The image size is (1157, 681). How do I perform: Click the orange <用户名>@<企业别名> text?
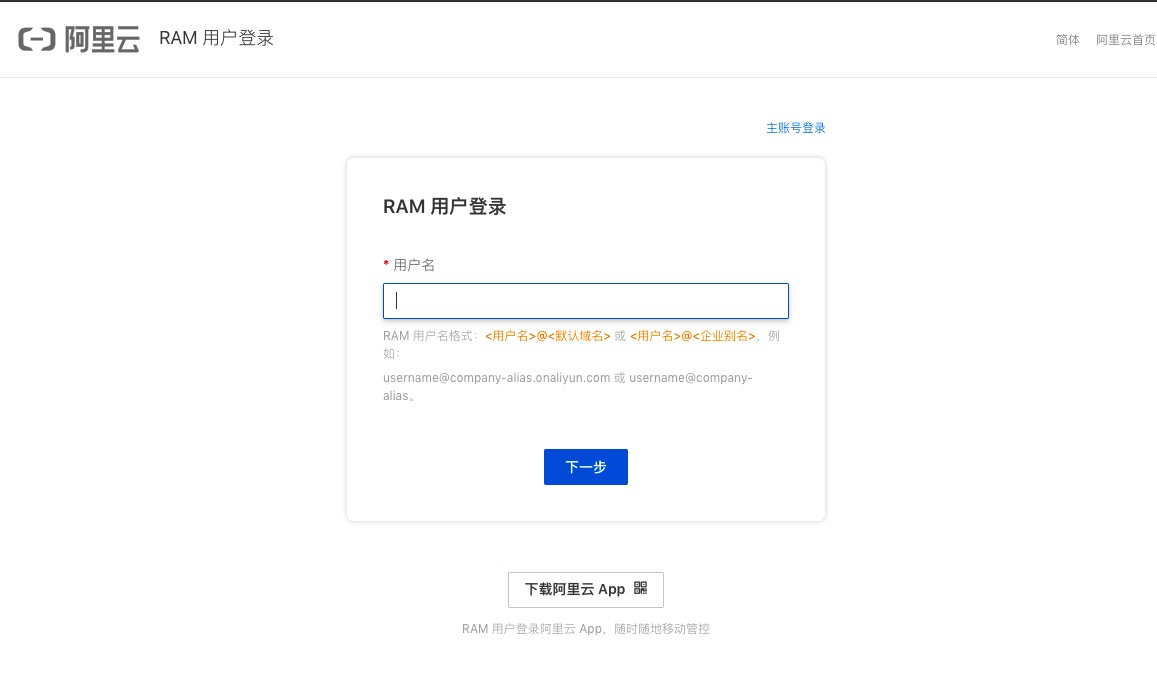(x=692, y=336)
